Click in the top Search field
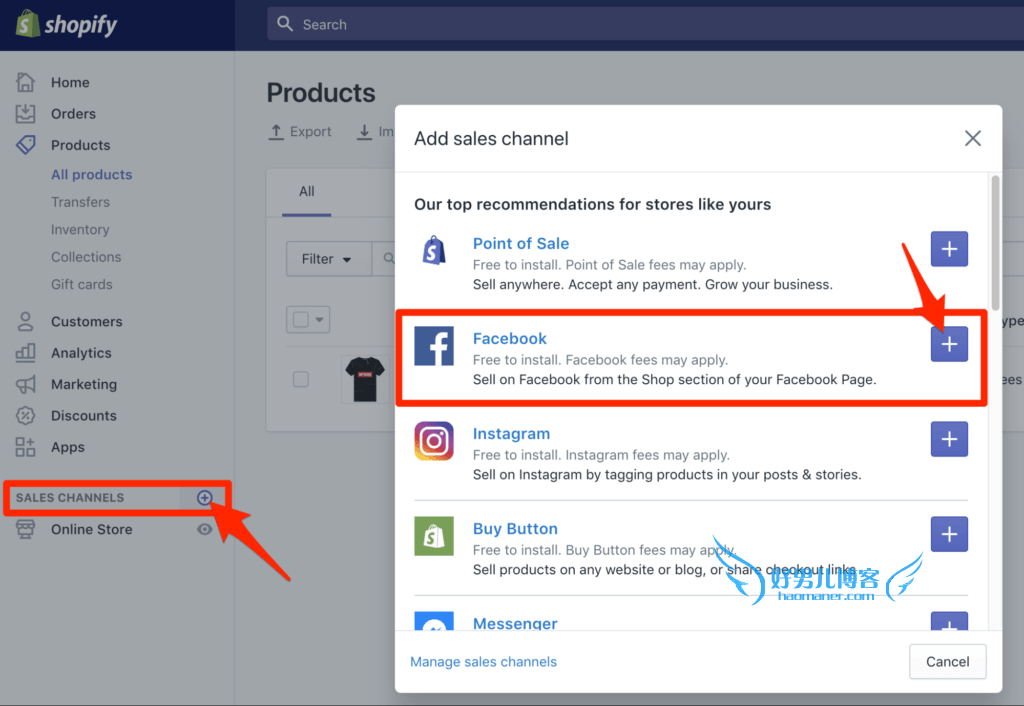1024x706 pixels. click(x=645, y=24)
